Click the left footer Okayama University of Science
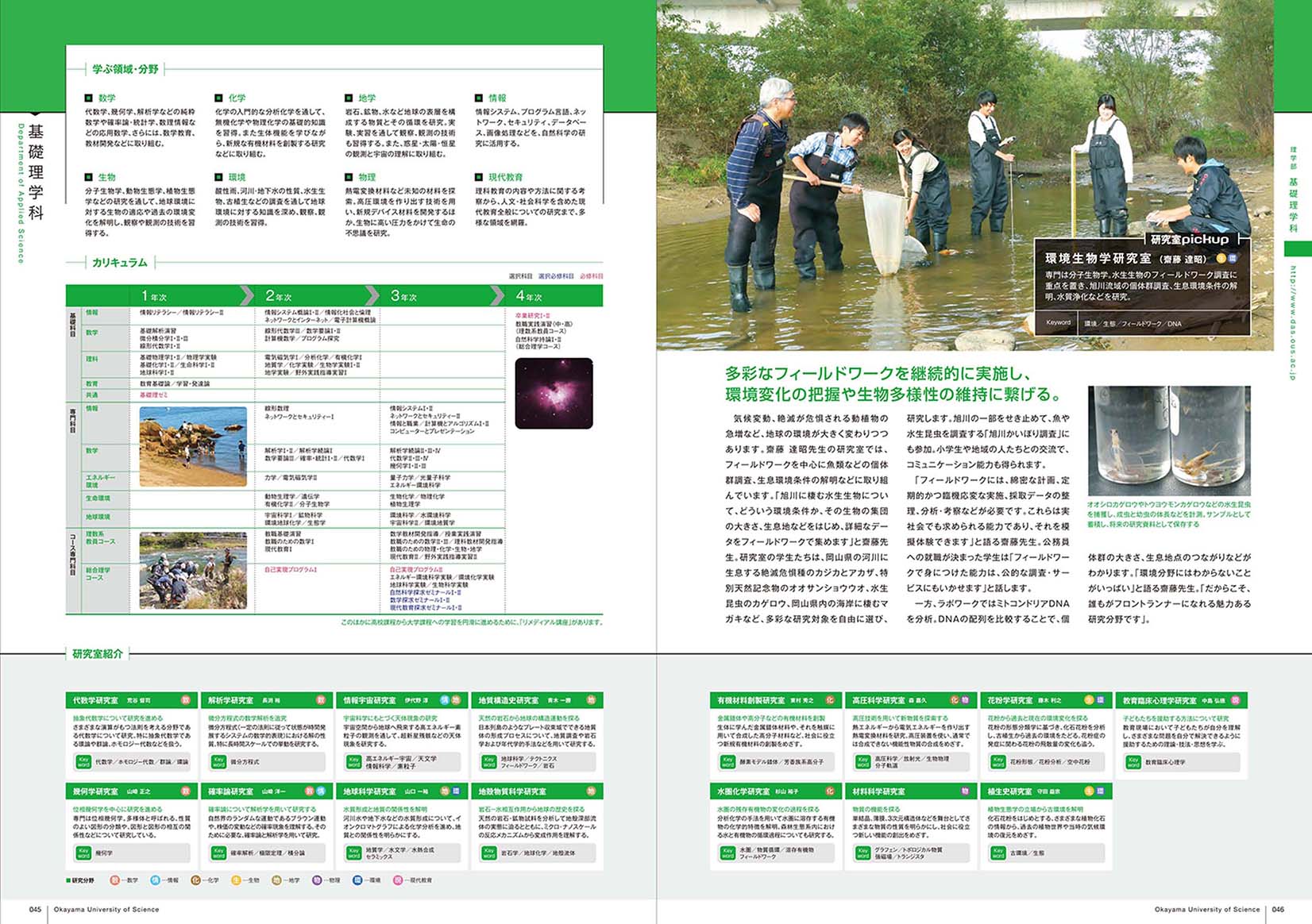This screenshot has height=924, width=1312. [106, 910]
